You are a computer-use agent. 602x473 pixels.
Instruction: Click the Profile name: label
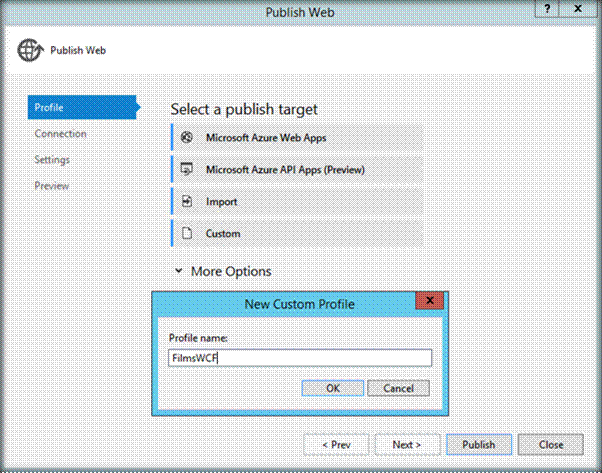(x=198, y=338)
